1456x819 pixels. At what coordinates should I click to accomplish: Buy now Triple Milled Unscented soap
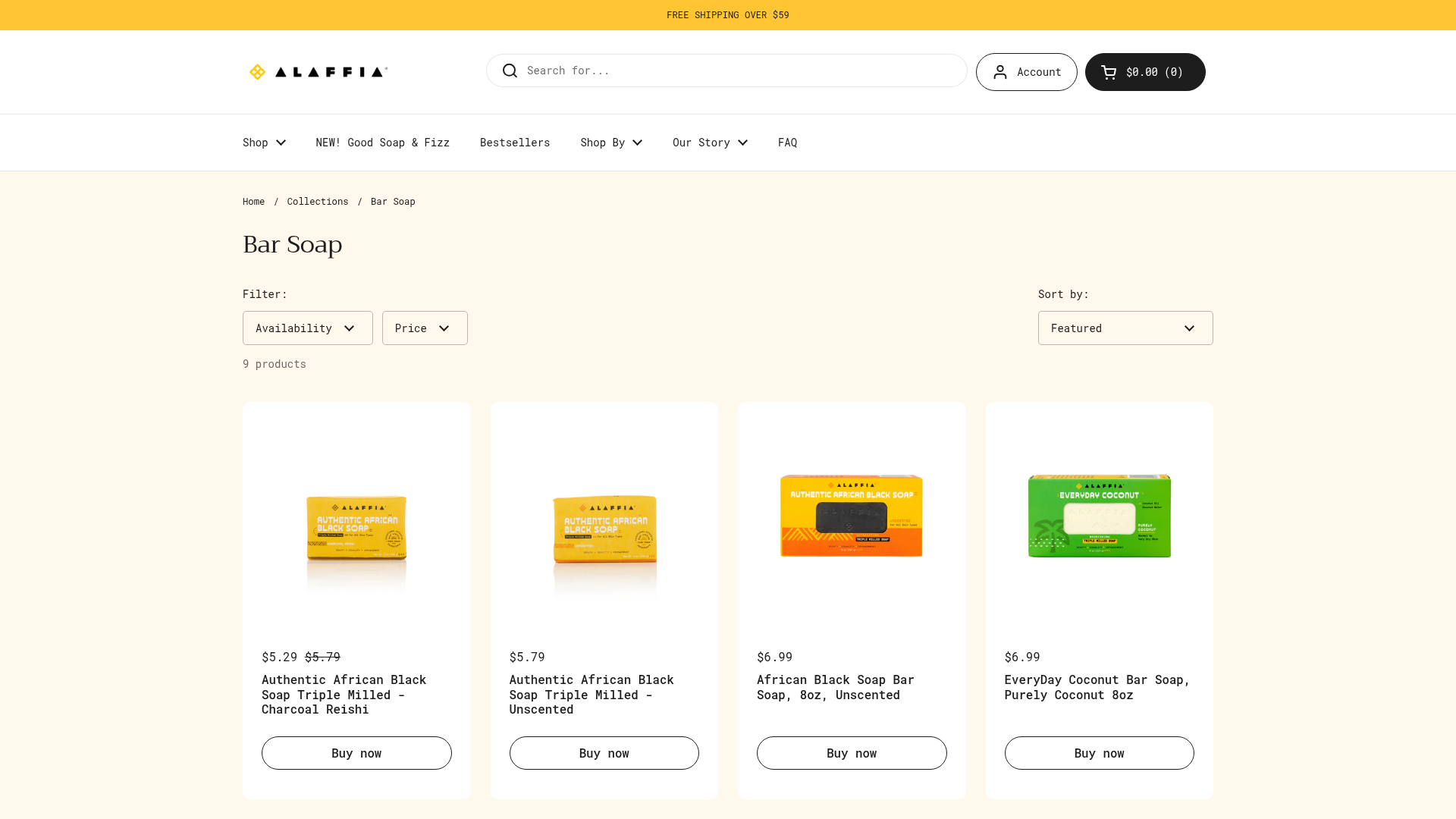pyautogui.click(x=604, y=753)
